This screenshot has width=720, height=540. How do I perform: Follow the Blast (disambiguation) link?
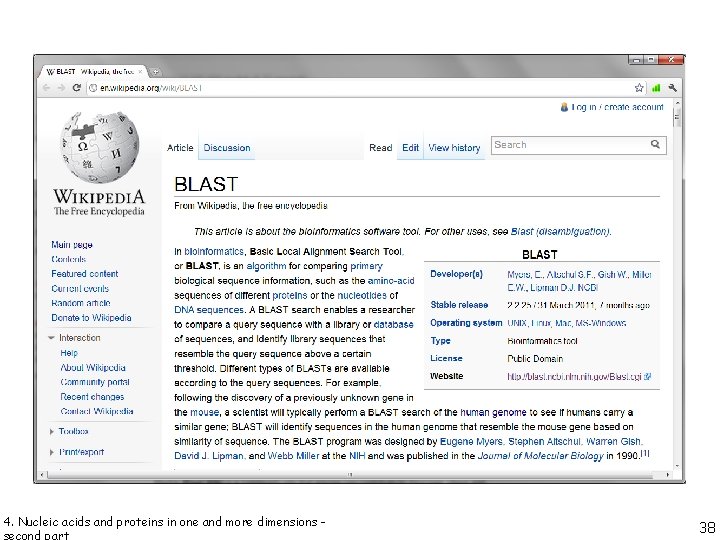tap(560, 231)
